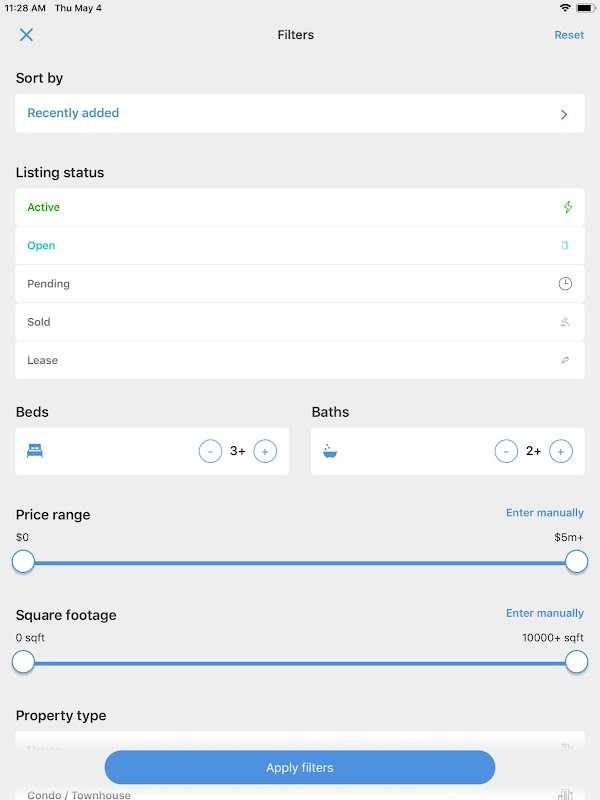The width and height of the screenshot is (600, 800).
Task: Select the Open listing status row
Action: [x=300, y=245]
